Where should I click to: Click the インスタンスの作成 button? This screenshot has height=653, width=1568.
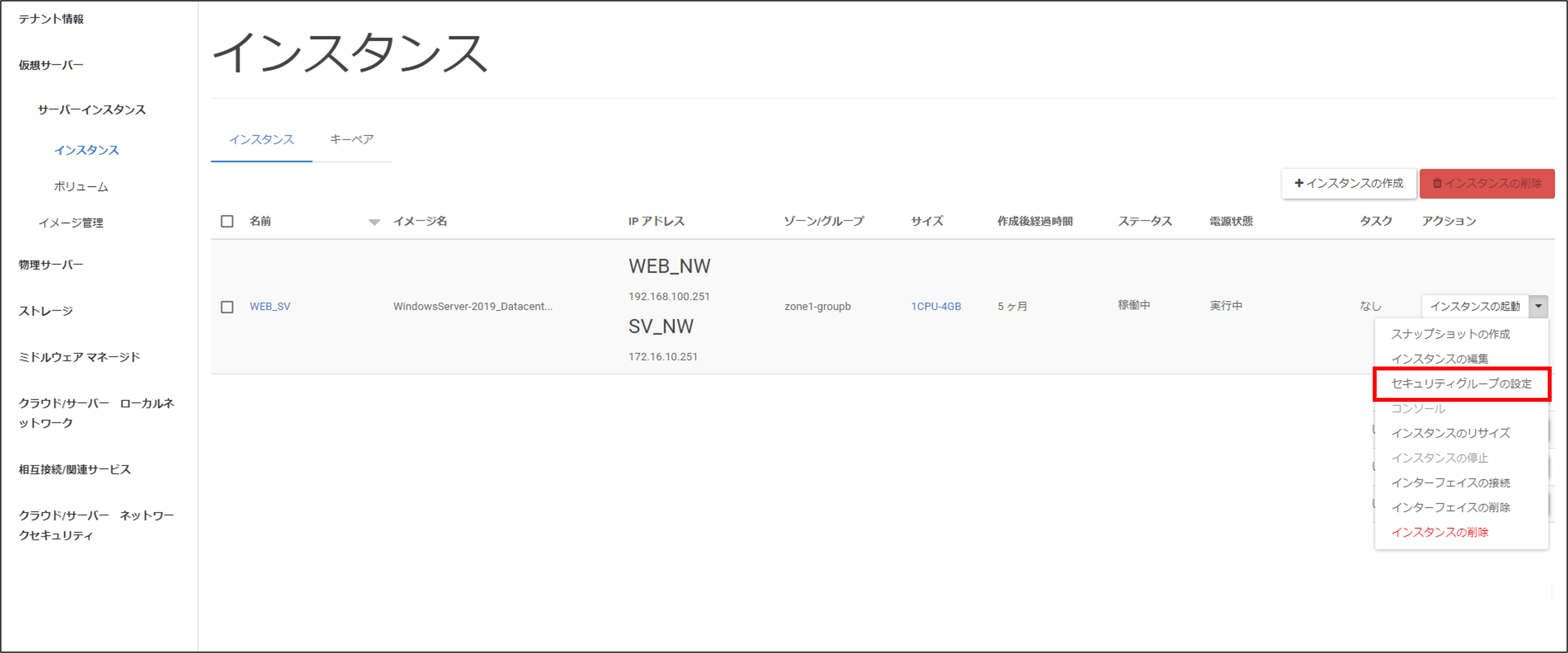click(1349, 183)
